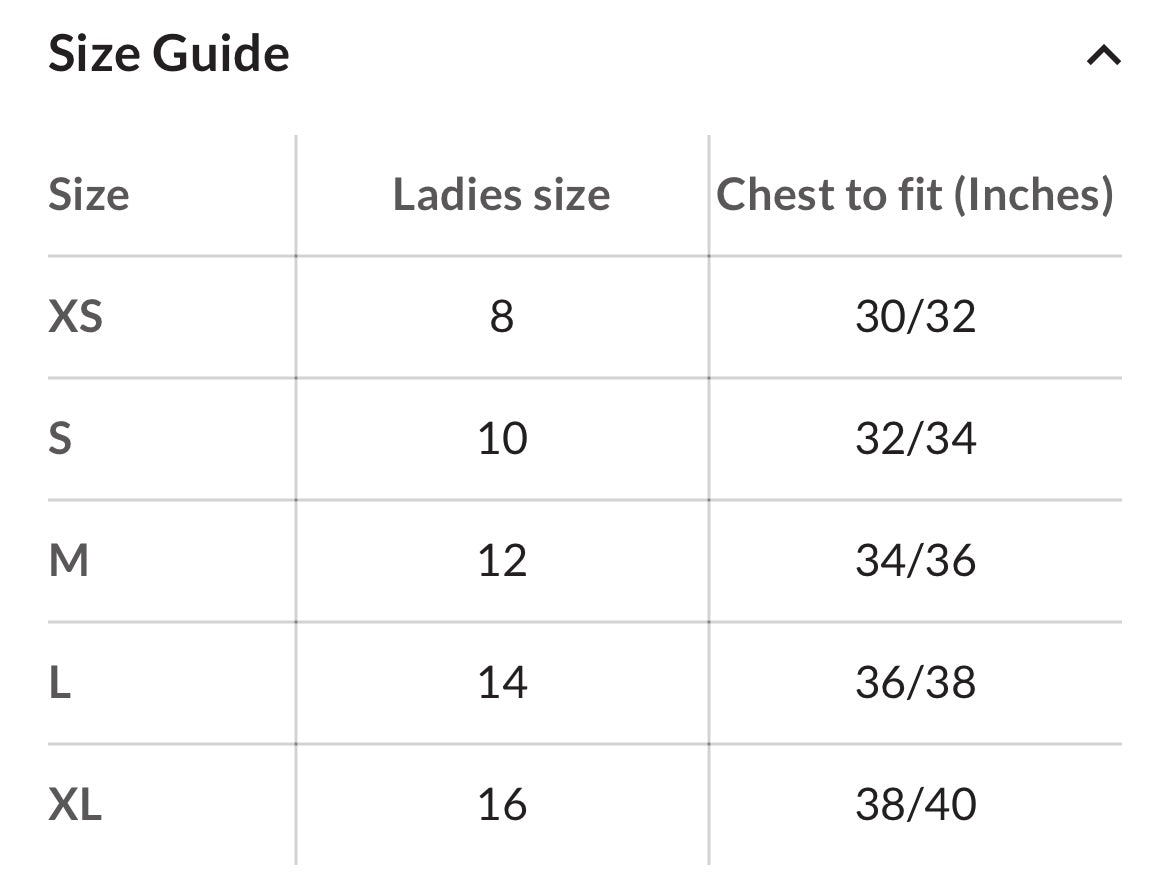Select ladies size 10 cell

coord(501,439)
